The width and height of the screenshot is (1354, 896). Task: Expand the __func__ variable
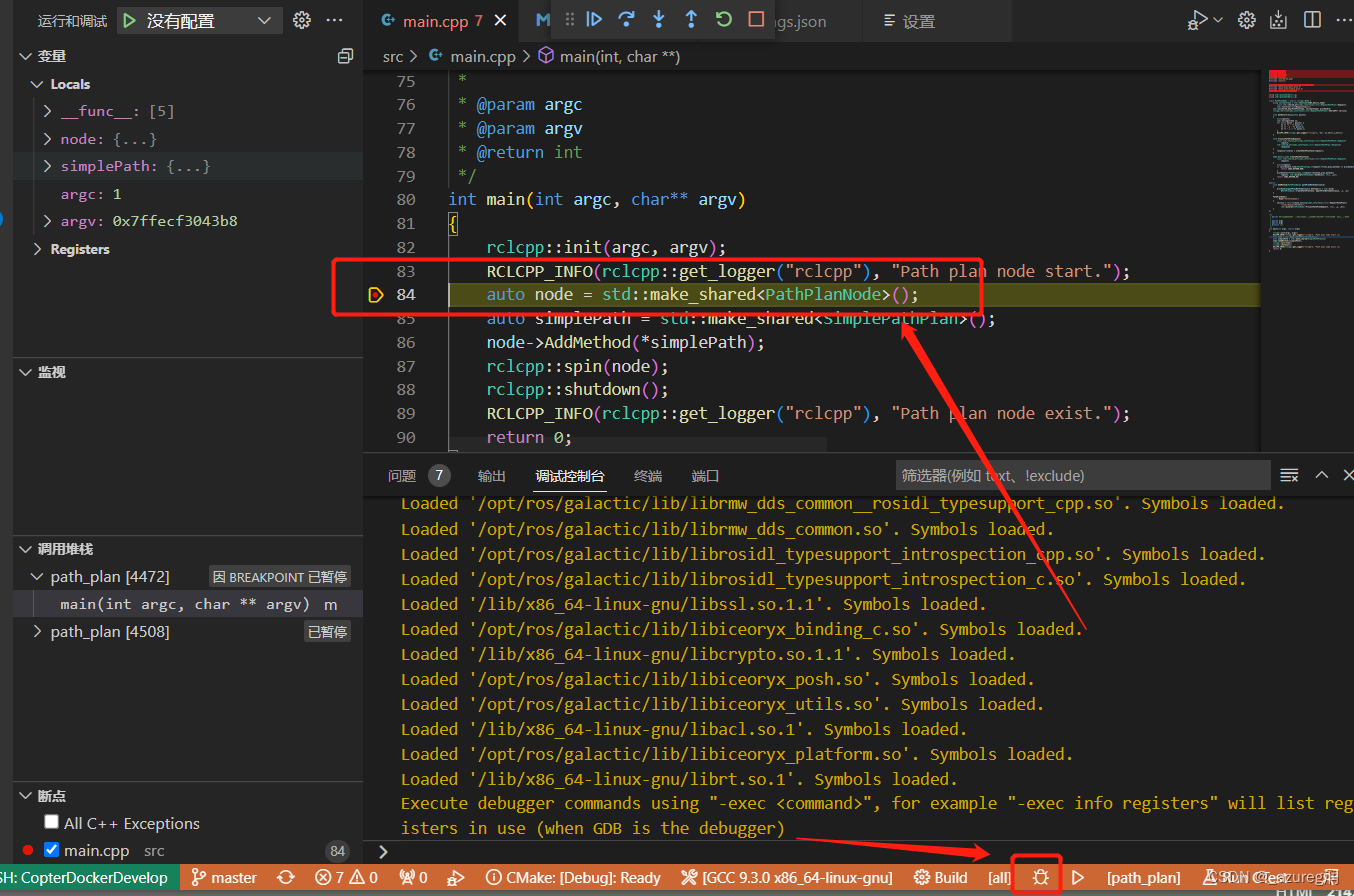[x=47, y=111]
